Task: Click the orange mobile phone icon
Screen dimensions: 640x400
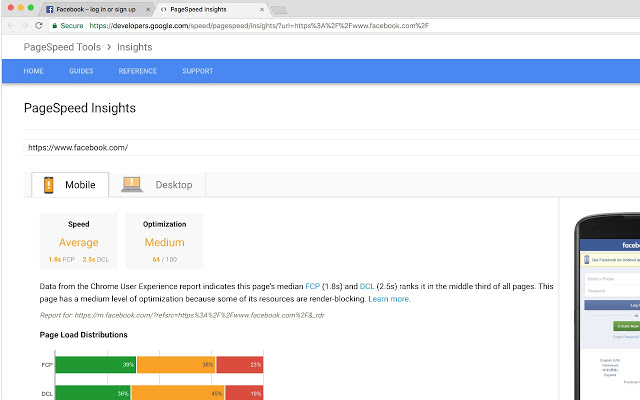Action: pos(49,185)
